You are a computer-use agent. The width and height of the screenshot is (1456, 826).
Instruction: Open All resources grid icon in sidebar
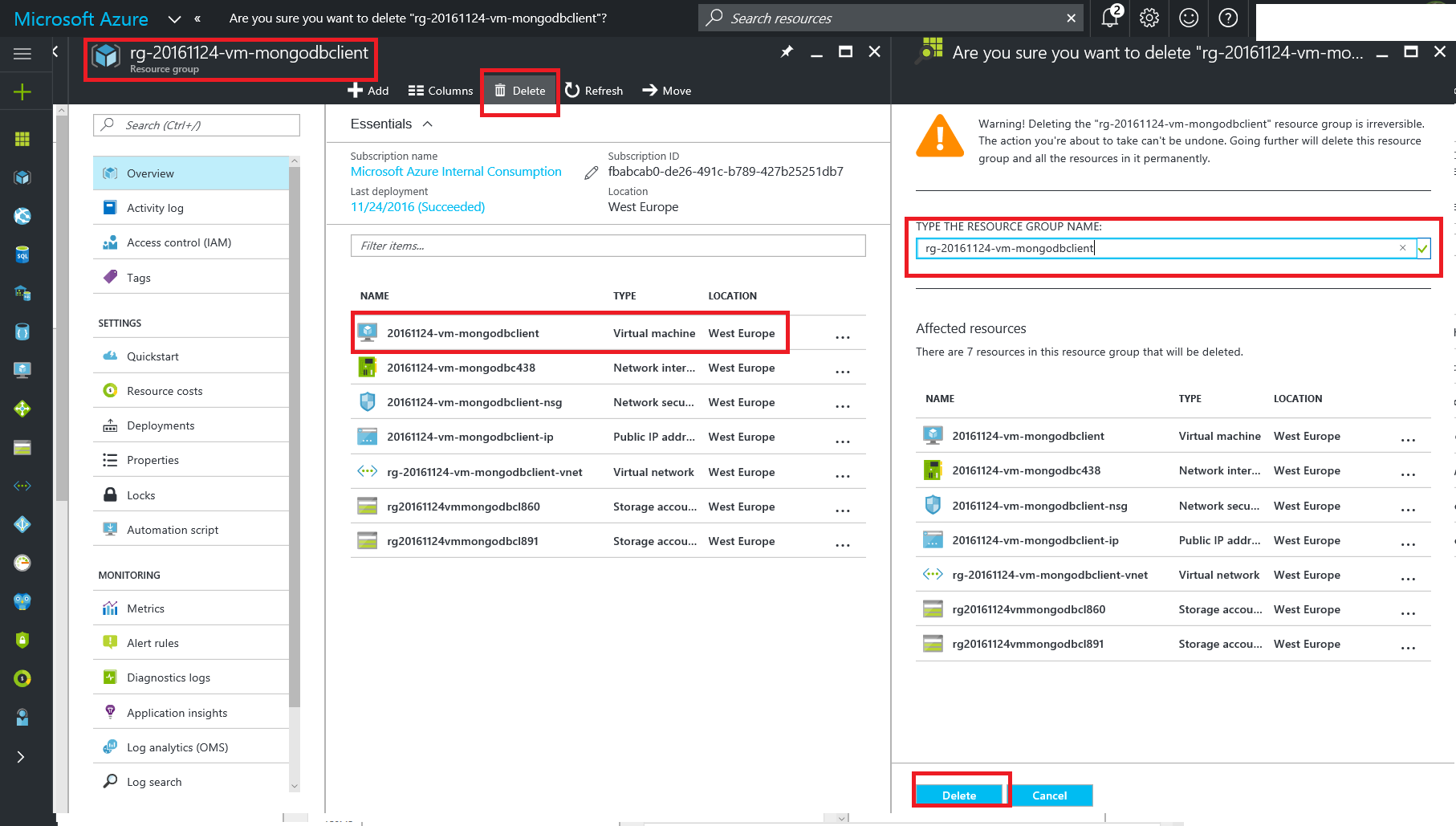click(22, 139)
